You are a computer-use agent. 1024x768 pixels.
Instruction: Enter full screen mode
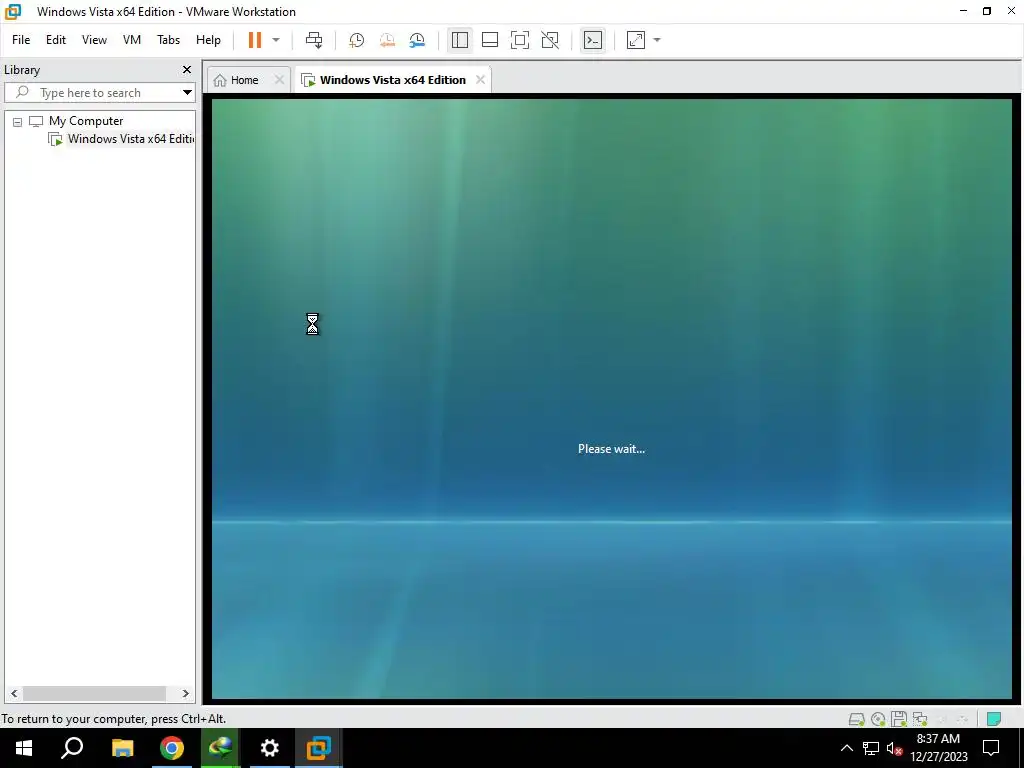(520, 40)
